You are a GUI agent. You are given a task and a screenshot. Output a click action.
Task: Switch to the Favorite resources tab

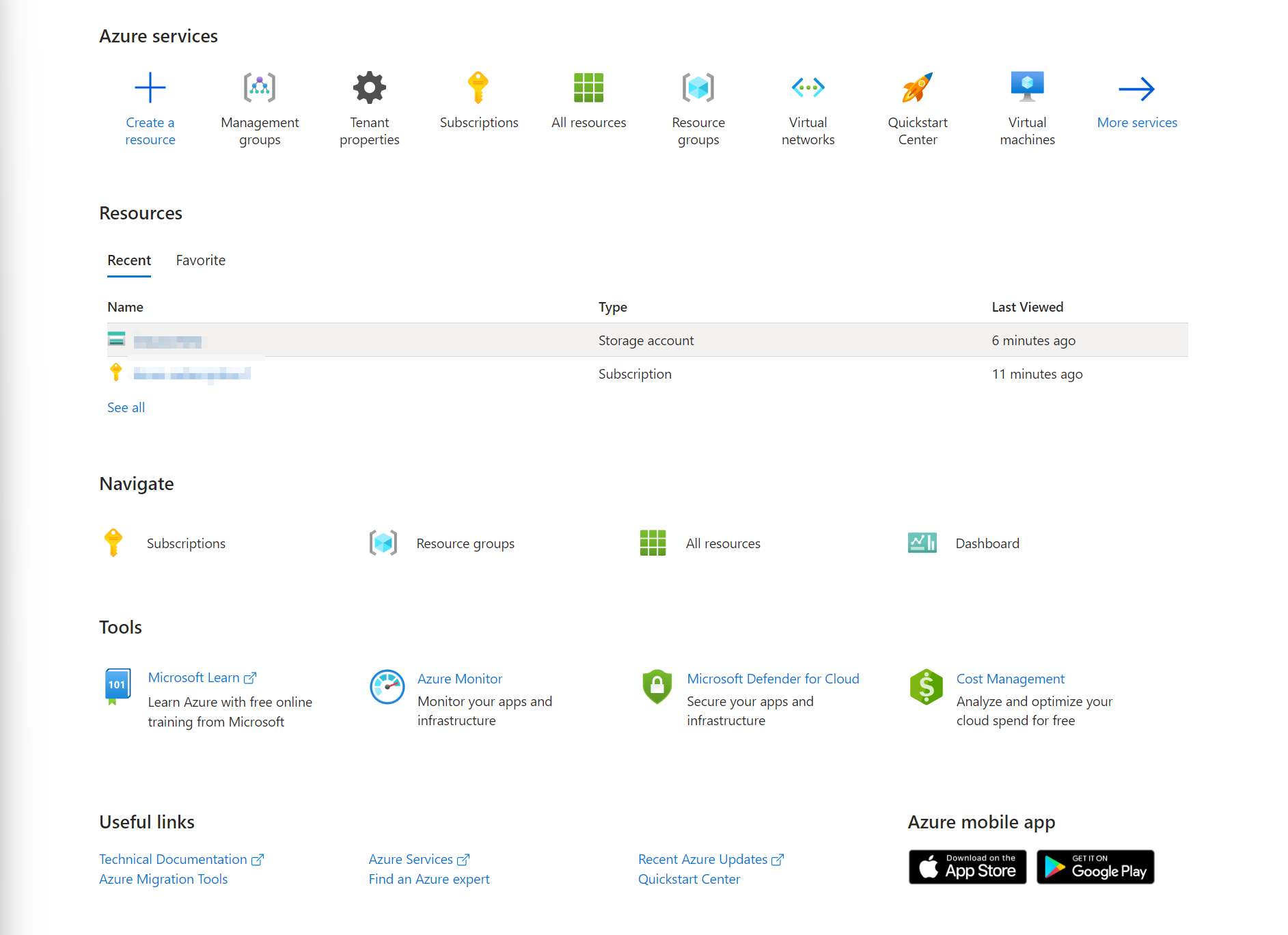tap(200, 260)
